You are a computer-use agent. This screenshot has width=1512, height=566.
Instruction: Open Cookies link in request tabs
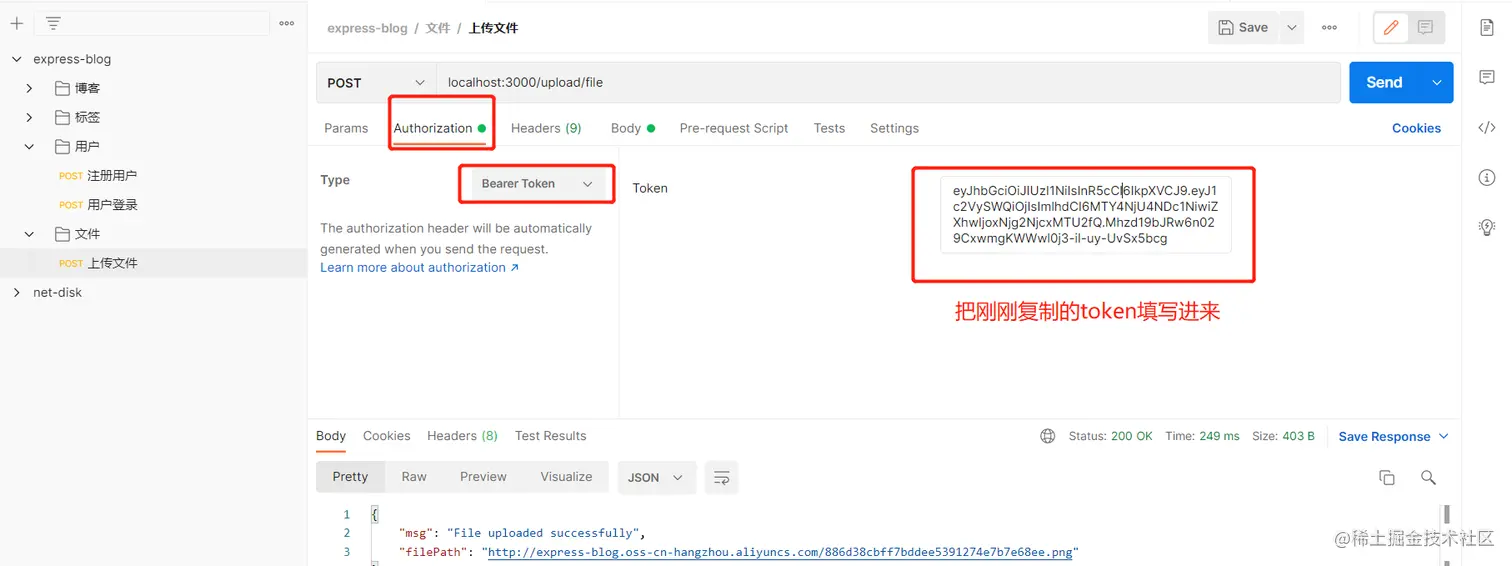1416,128
